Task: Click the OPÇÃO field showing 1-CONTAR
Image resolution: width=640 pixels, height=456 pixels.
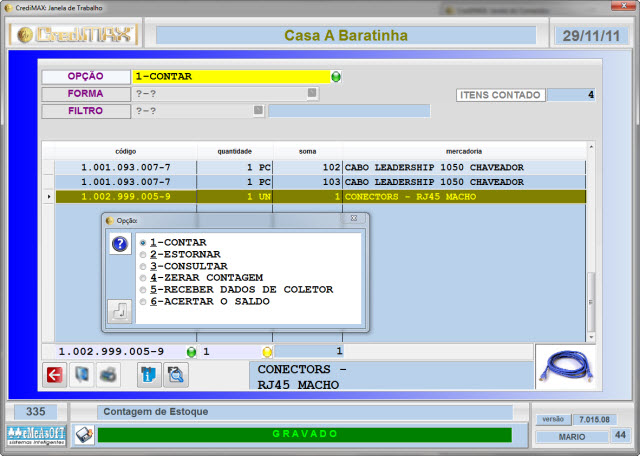Action: point(230,76)
